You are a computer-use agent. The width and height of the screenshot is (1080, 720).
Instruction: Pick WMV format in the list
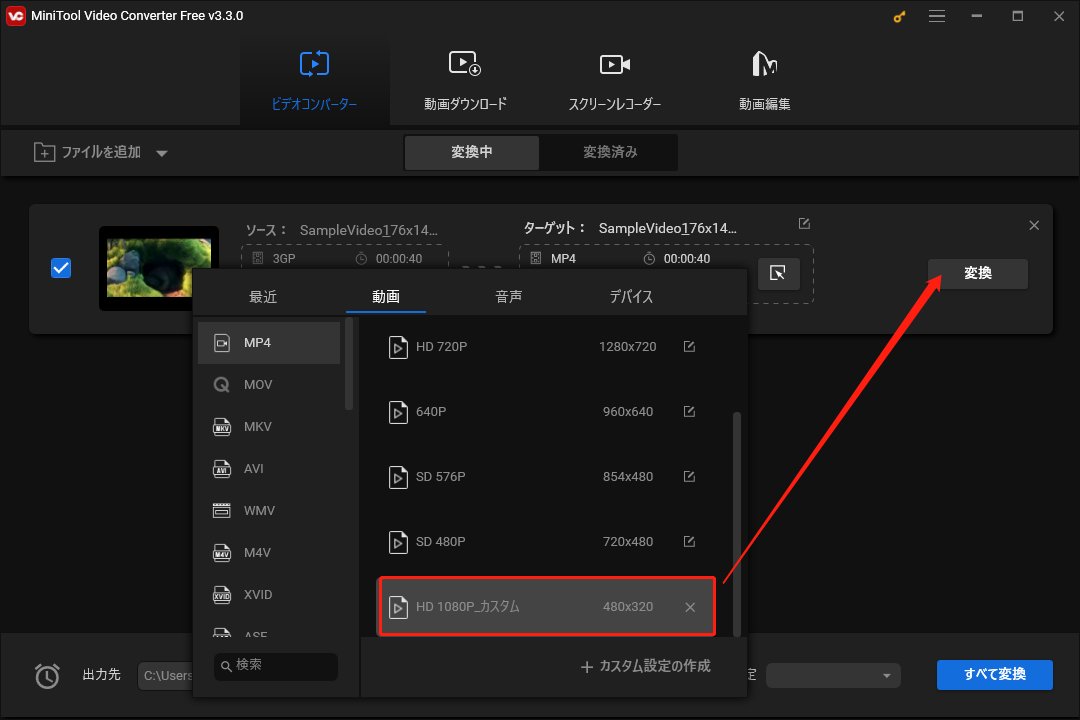click(269, 511)
